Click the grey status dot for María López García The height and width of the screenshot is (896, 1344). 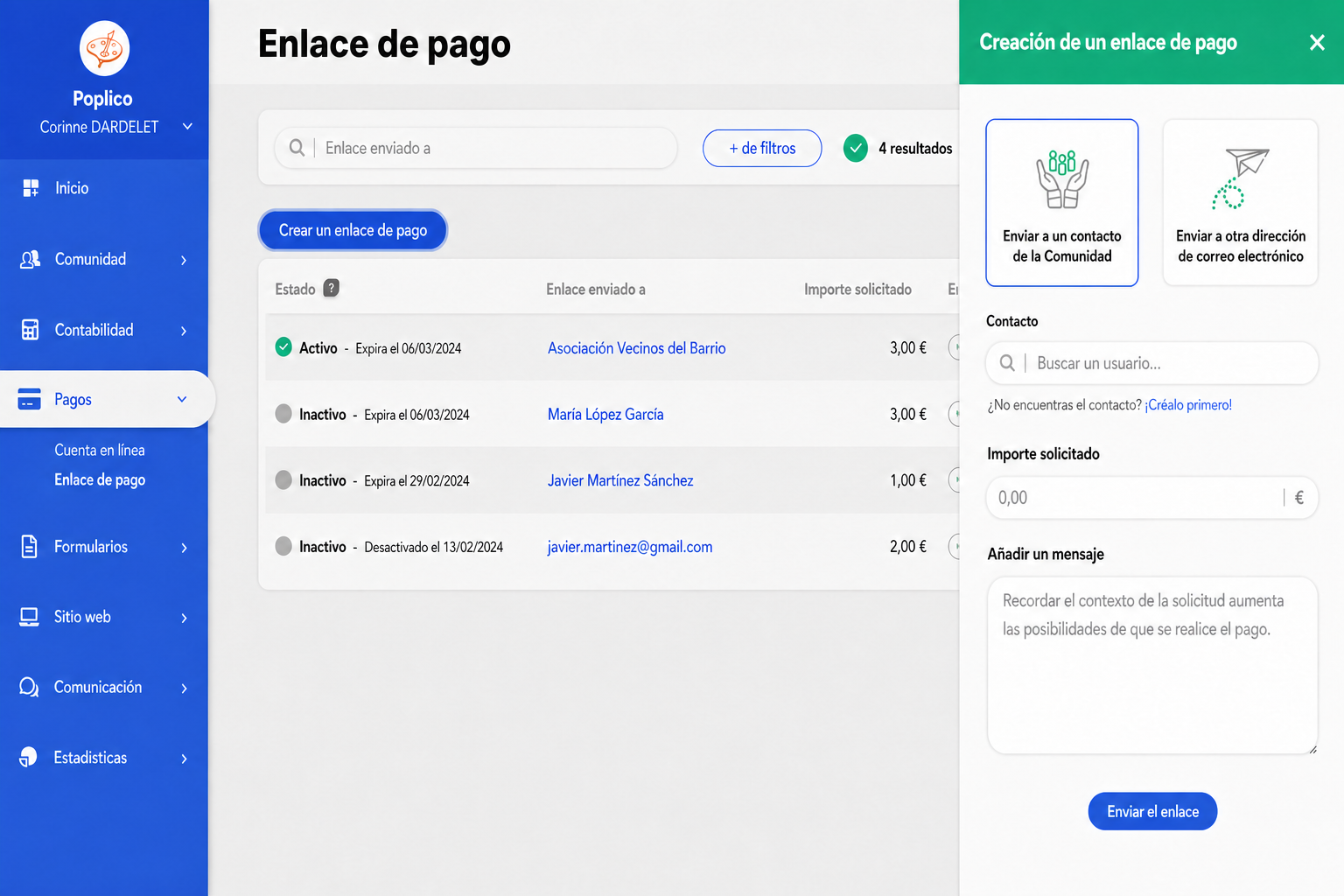283,414
